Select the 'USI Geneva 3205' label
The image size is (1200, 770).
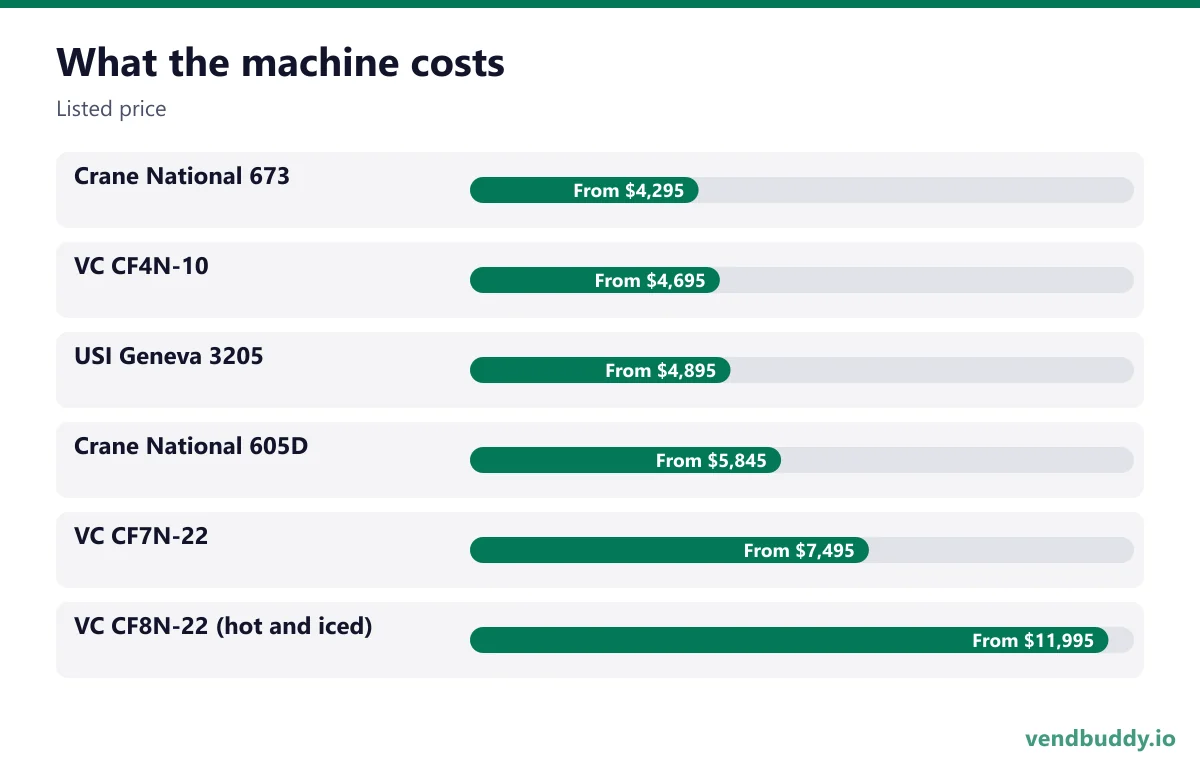click(x=169, y=356)
